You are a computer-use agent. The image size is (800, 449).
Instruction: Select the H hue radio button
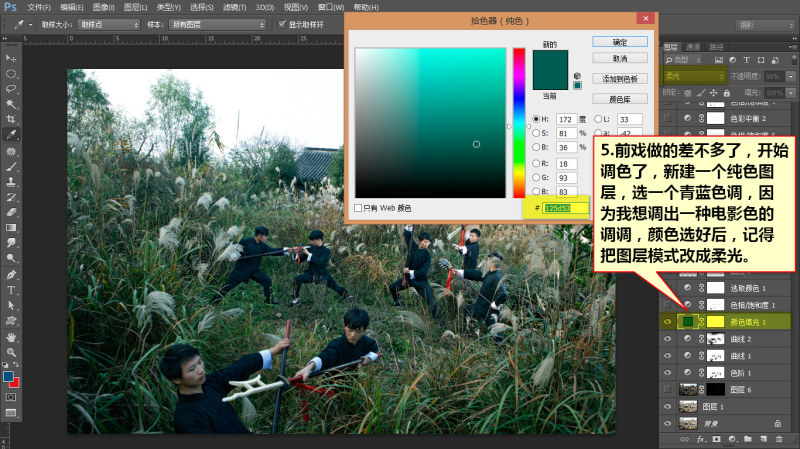pos(536,119)
